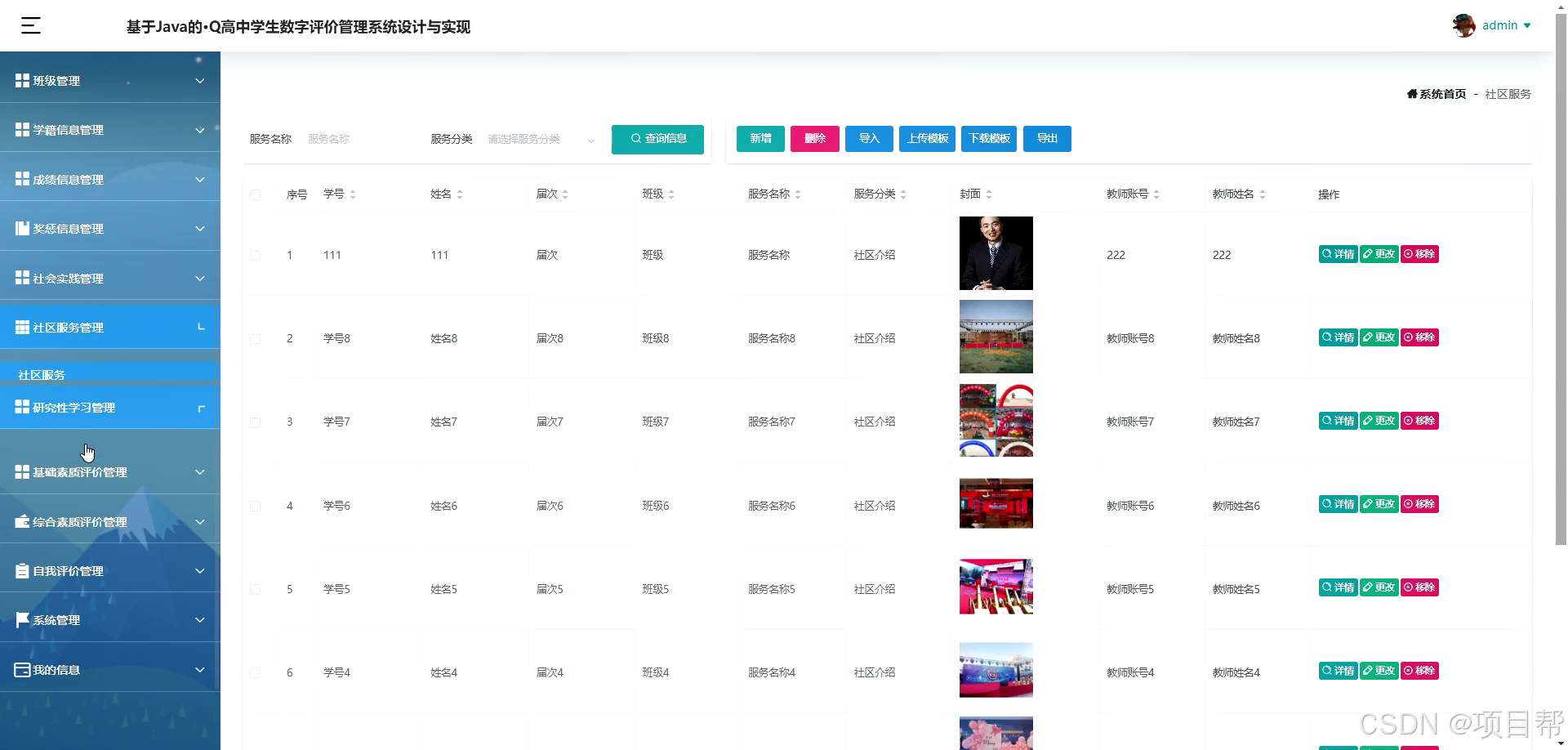Toggle the hamburger sidebar menu icon

pos(30,25)
